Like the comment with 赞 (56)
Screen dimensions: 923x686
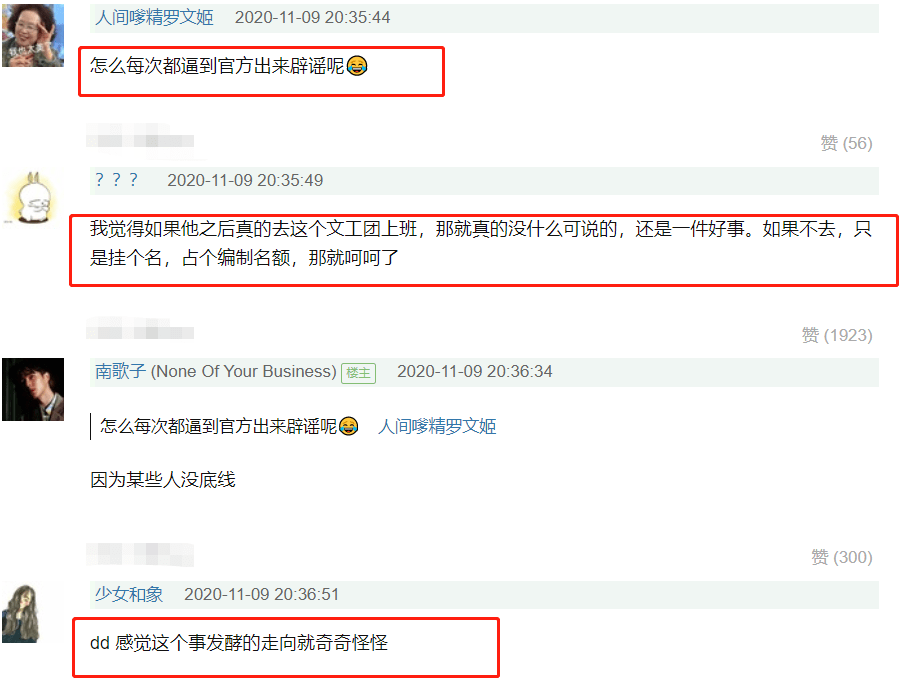(x=846, y=143)
